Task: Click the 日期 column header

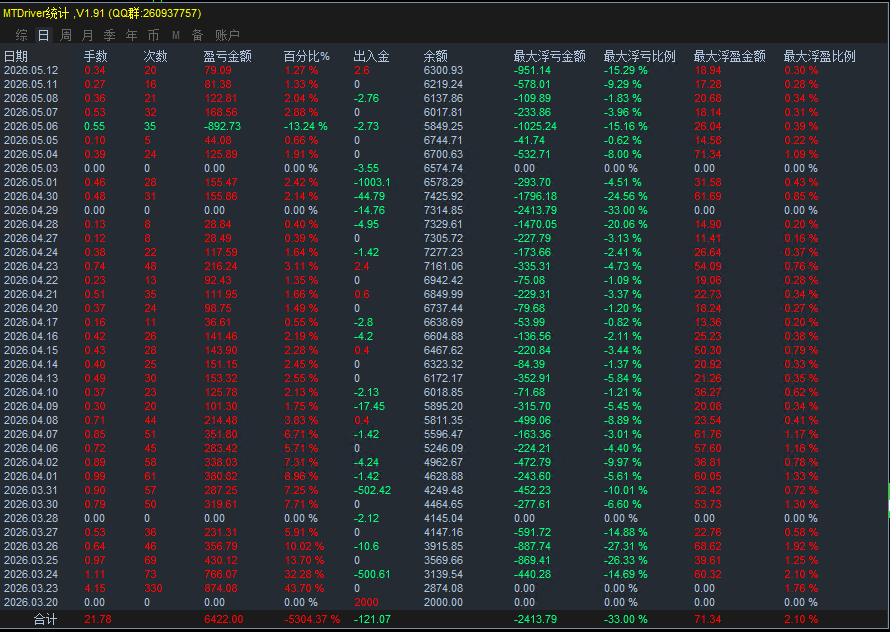Action: click(16, 56)
